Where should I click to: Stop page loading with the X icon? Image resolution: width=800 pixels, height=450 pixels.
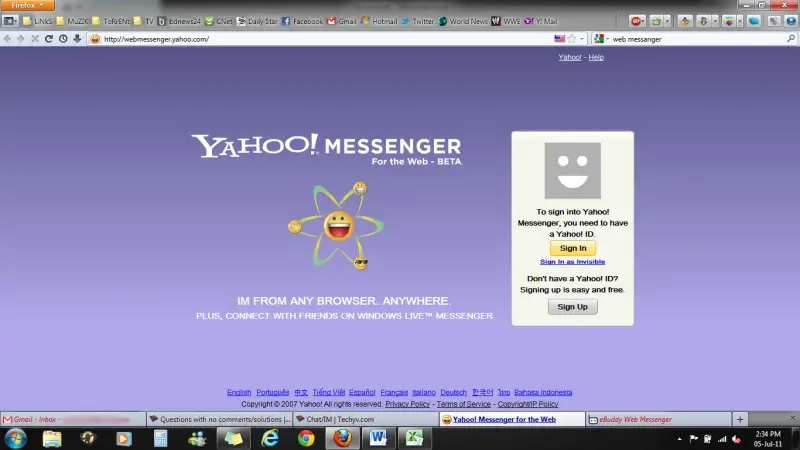tap(35, 39)
